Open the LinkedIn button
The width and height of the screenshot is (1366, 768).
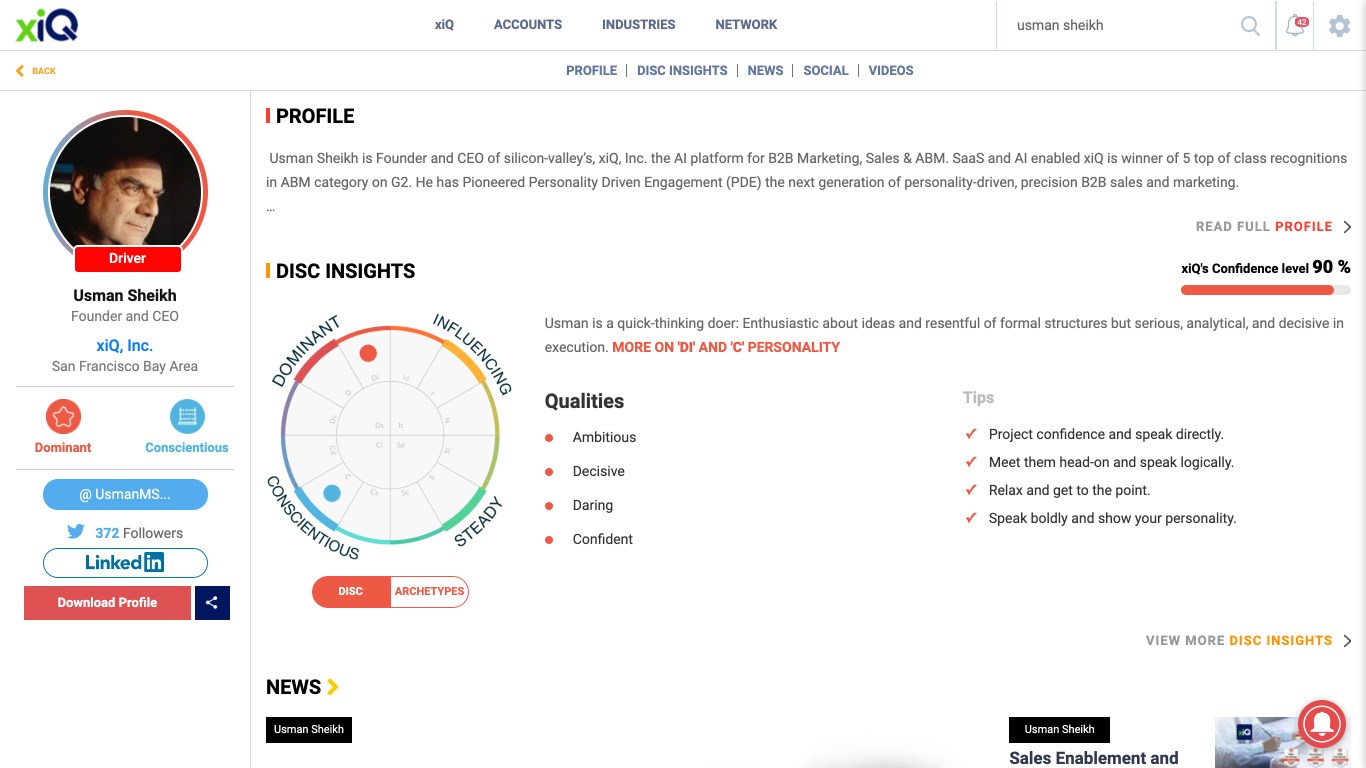tap(125, 563)
